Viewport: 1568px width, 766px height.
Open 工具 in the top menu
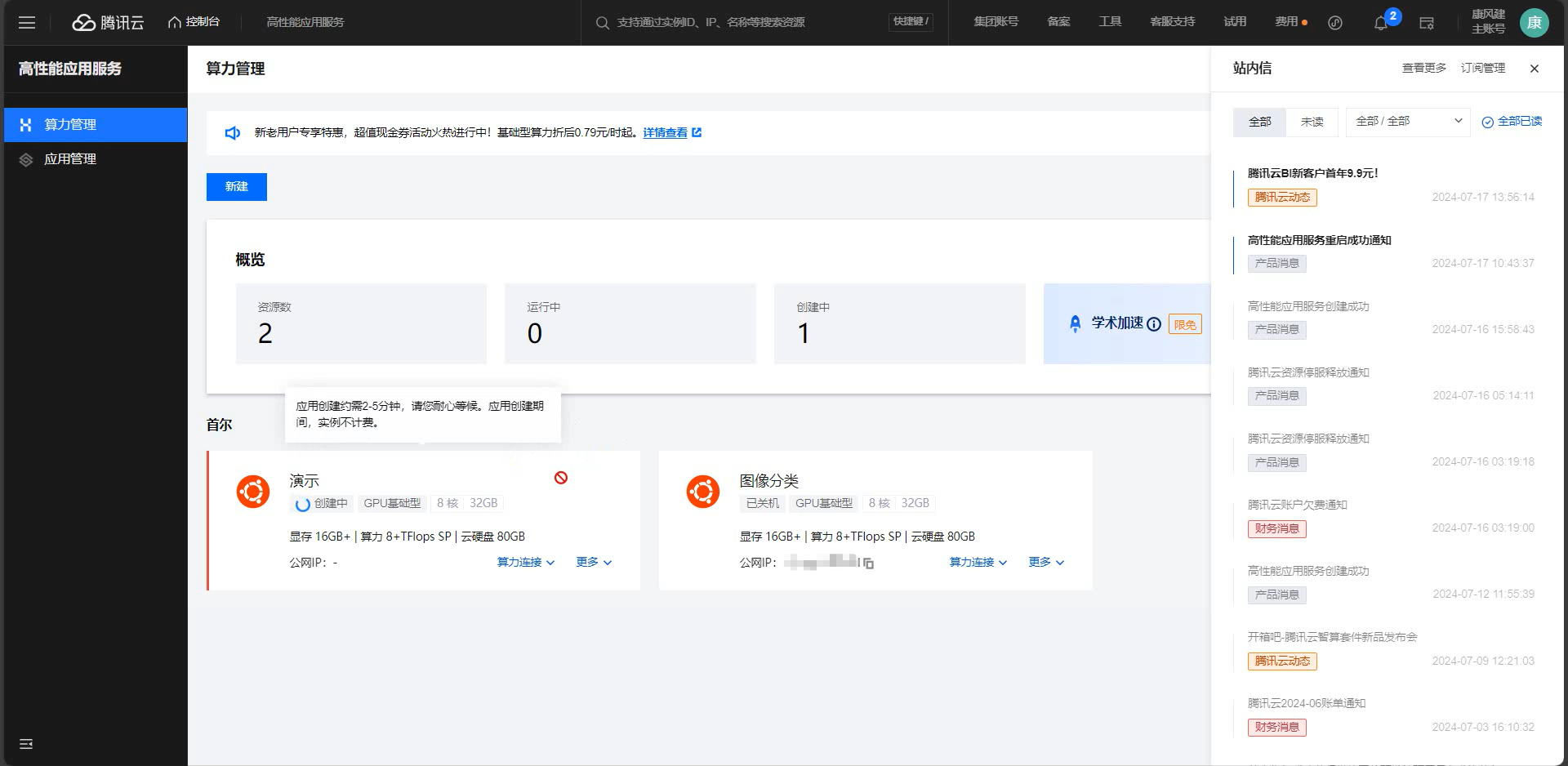pyautogui.click(x=1110, y=22)
